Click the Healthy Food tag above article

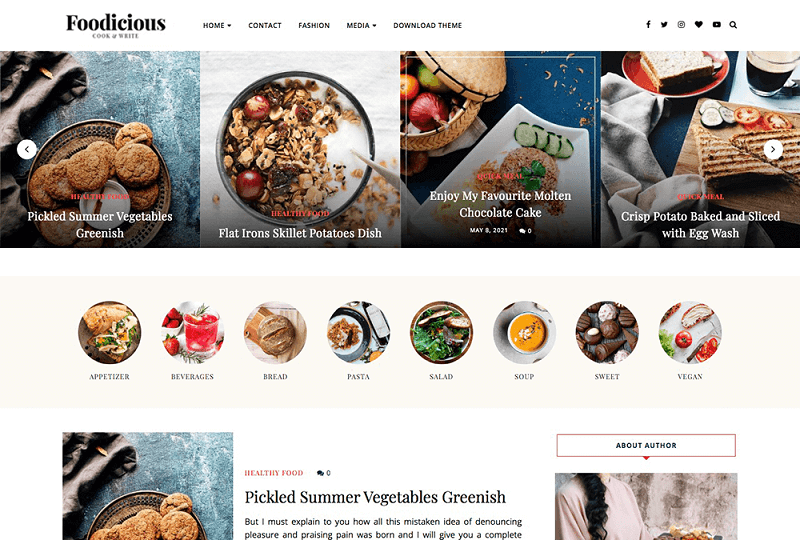tap(274, 473)
